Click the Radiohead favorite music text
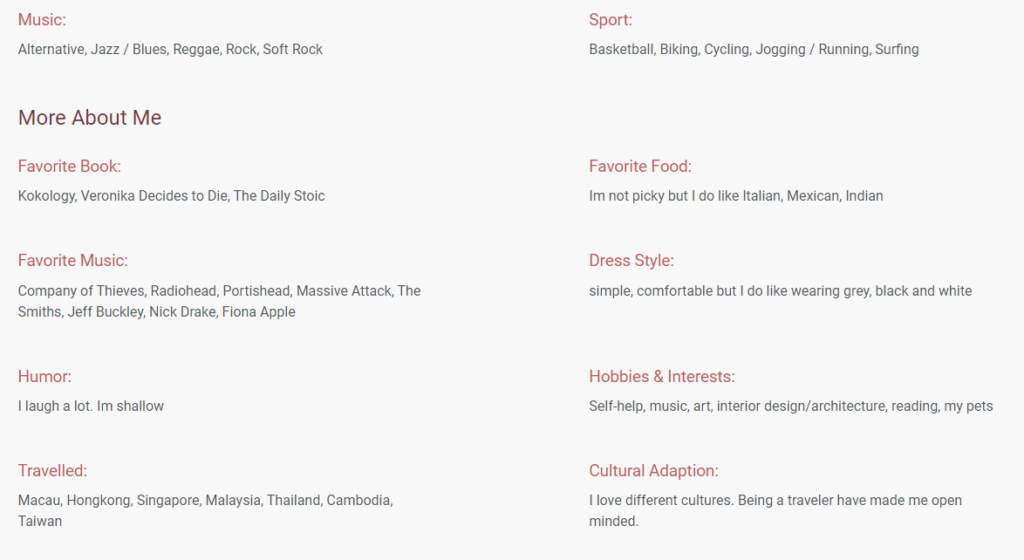1024x560 pixels. 219,301
